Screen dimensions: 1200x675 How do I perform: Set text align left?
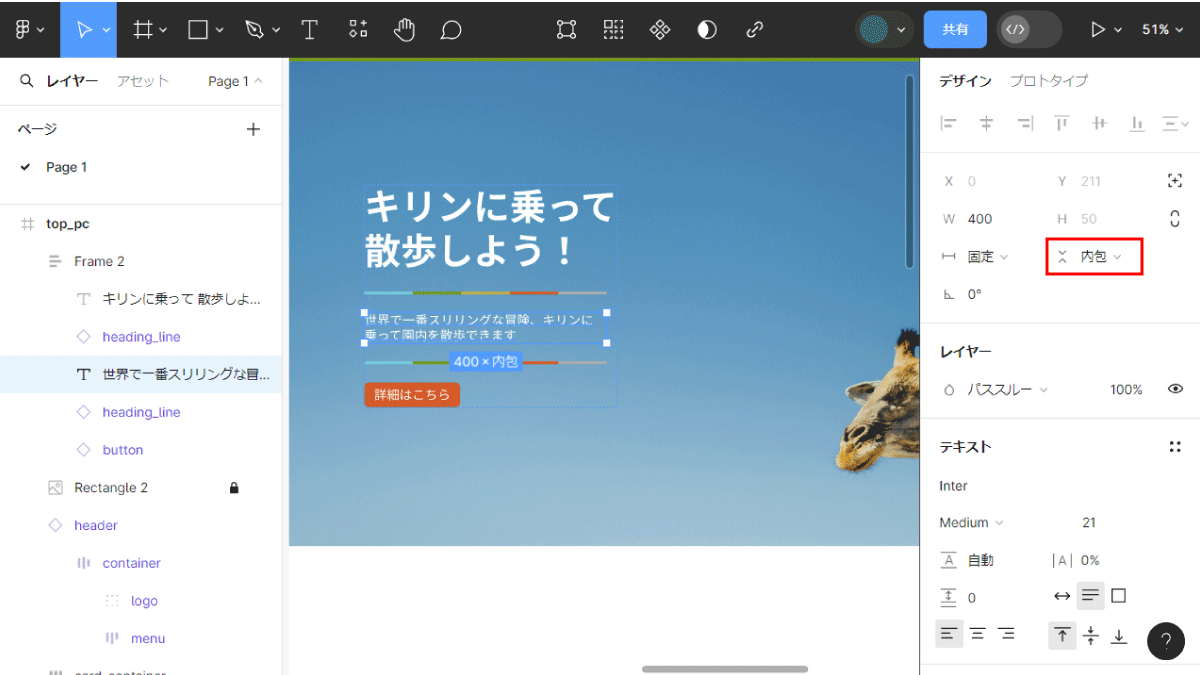tap(949, 634)
